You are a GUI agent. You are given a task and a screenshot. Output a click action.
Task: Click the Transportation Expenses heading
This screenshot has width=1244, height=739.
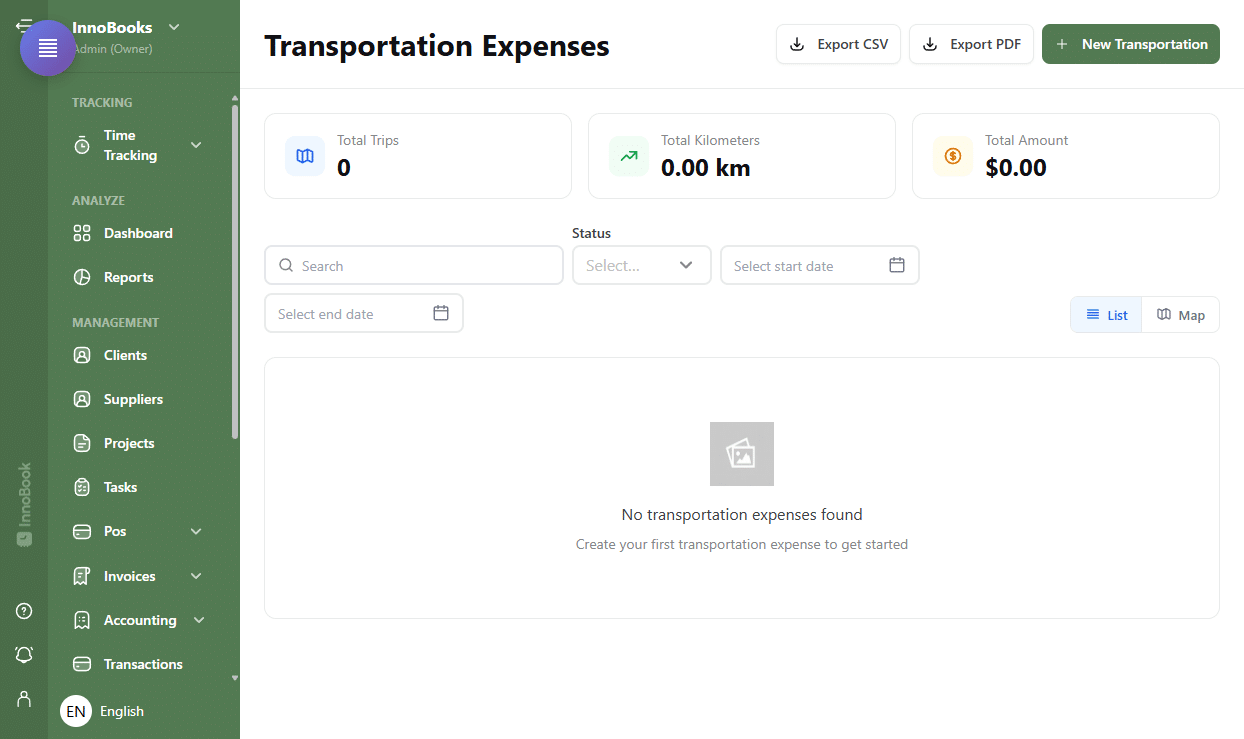[437, 46]
